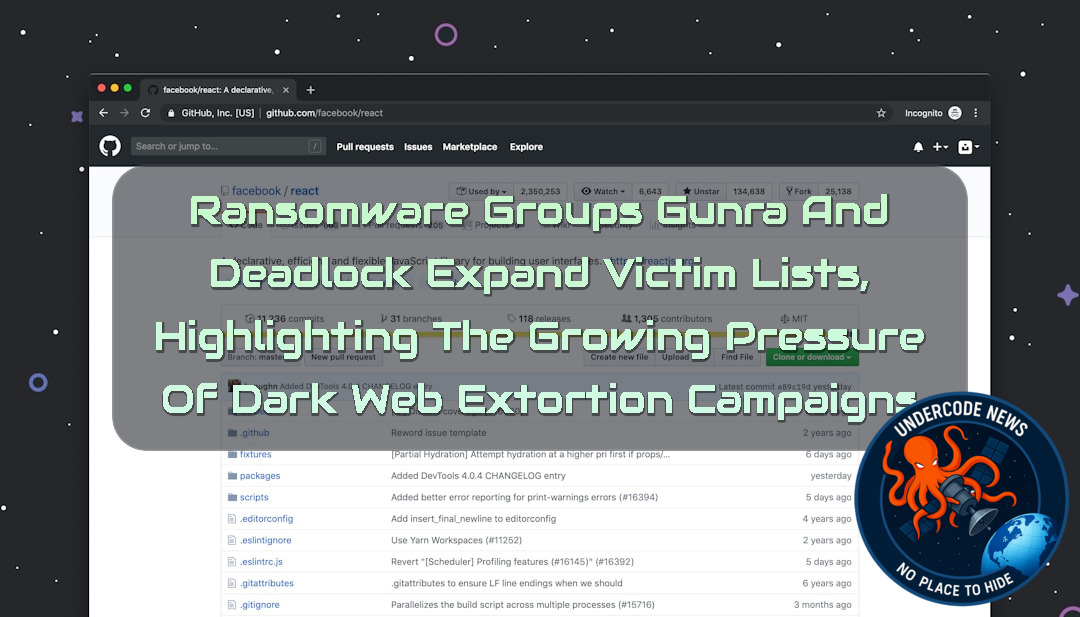1080x617 pixels.
Task: Close the facebook/react browser tab
Action: tap(286, 90)
